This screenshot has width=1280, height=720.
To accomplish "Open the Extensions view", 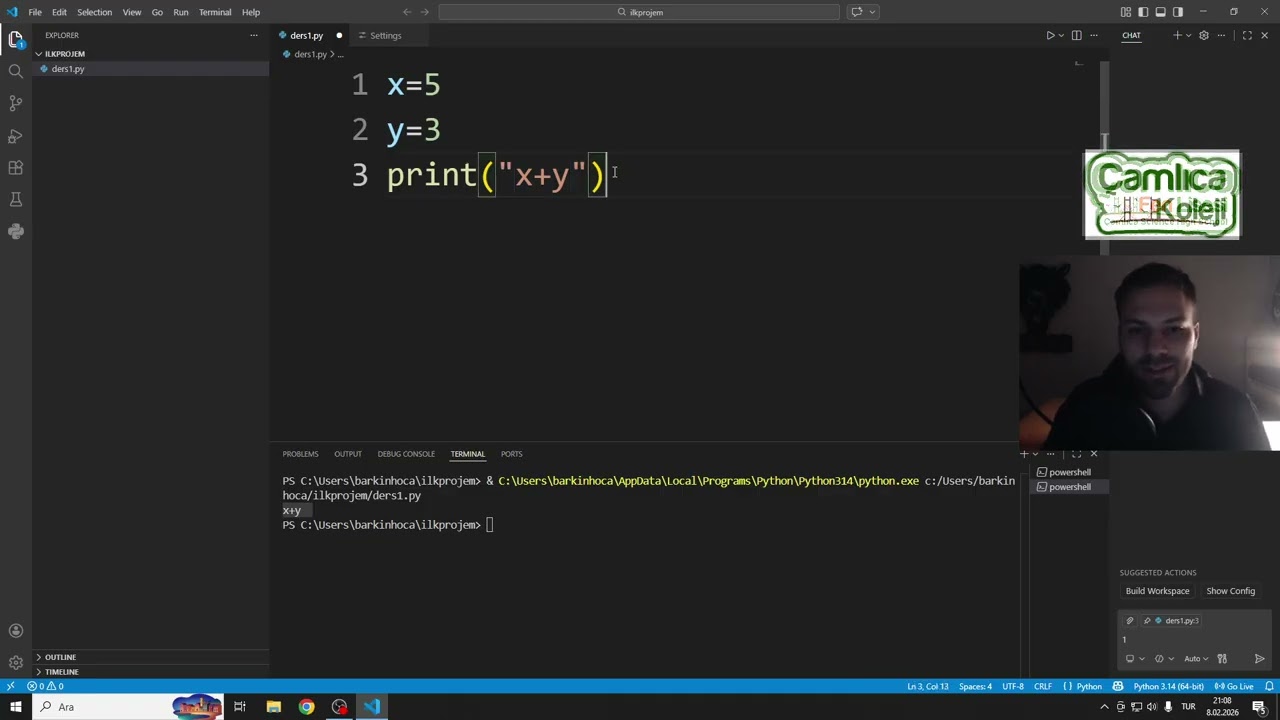I will pyautogui.click(x=16, y=167).
